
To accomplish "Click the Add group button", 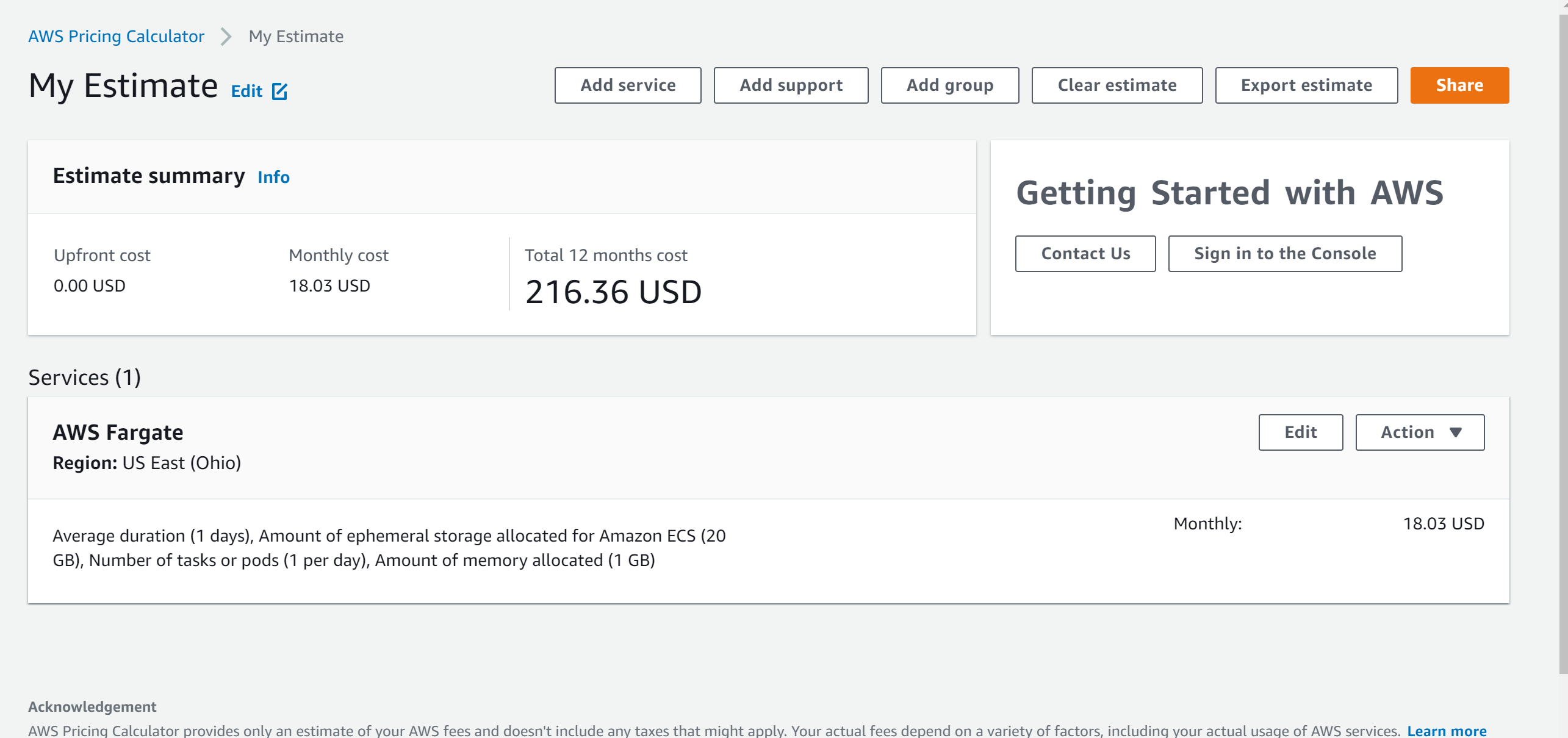I will tap(949, 85).
